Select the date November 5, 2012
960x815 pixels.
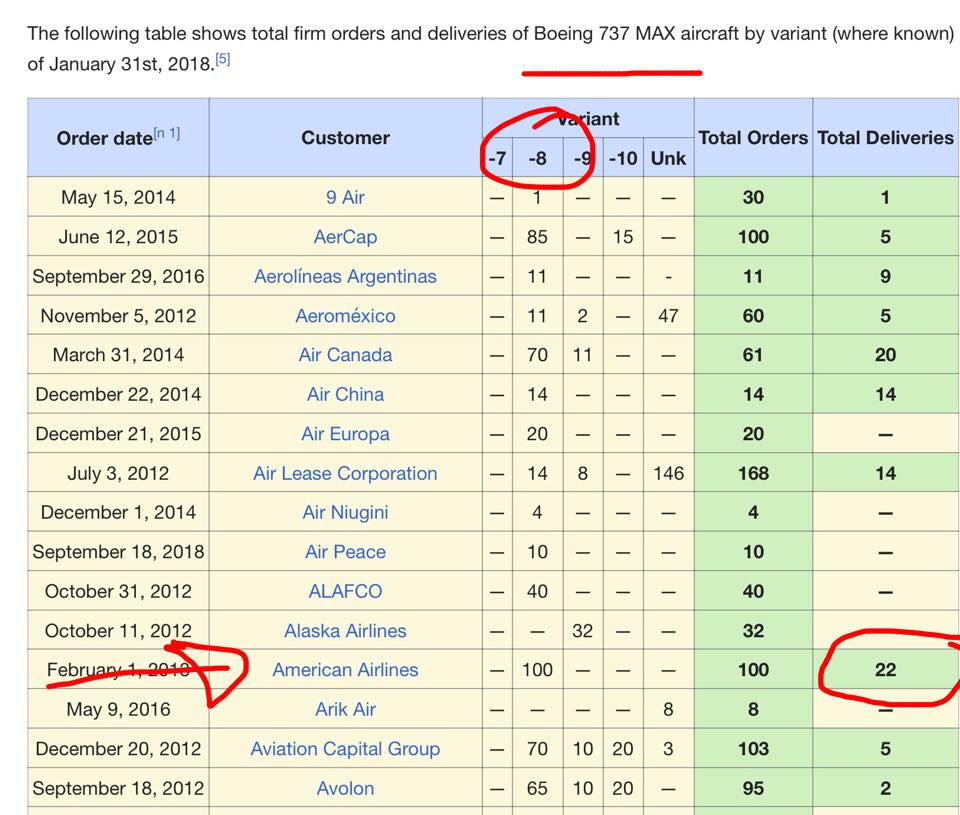coord(118,316)
